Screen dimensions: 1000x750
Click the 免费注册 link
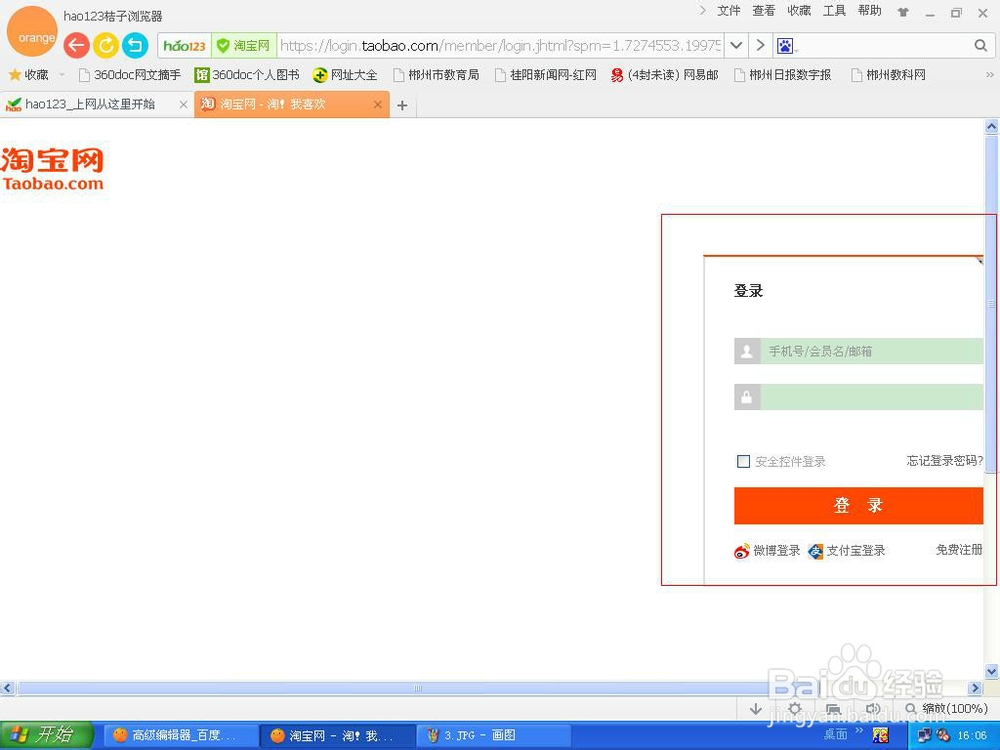(959, 550)
